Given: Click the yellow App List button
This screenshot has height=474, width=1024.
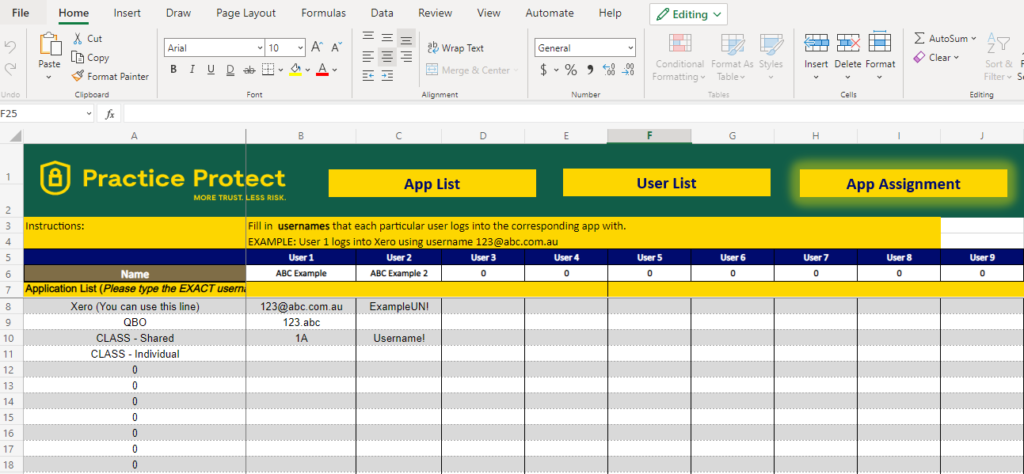Looking at the screenshot, I should tap(432, 183).
